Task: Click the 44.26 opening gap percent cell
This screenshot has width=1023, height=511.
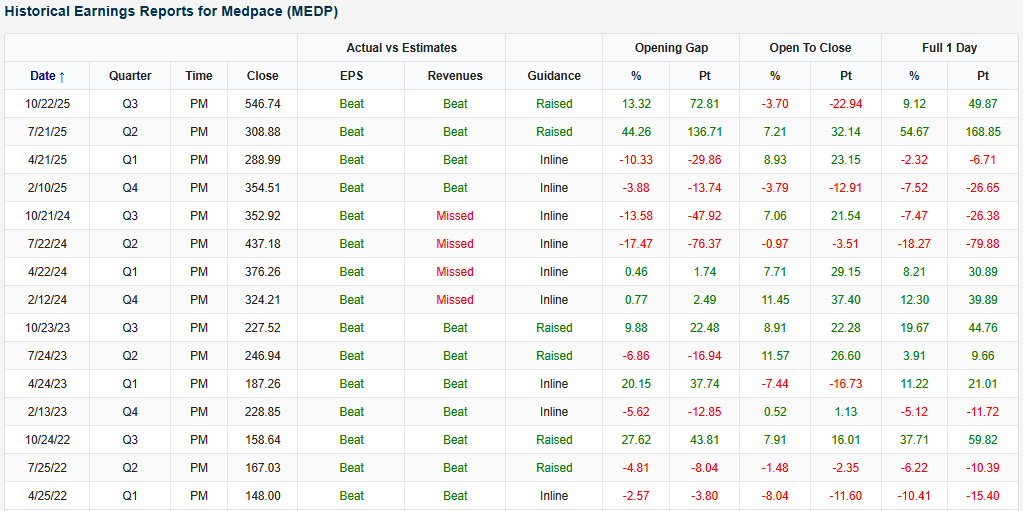Action: click(x=635, y=131)
